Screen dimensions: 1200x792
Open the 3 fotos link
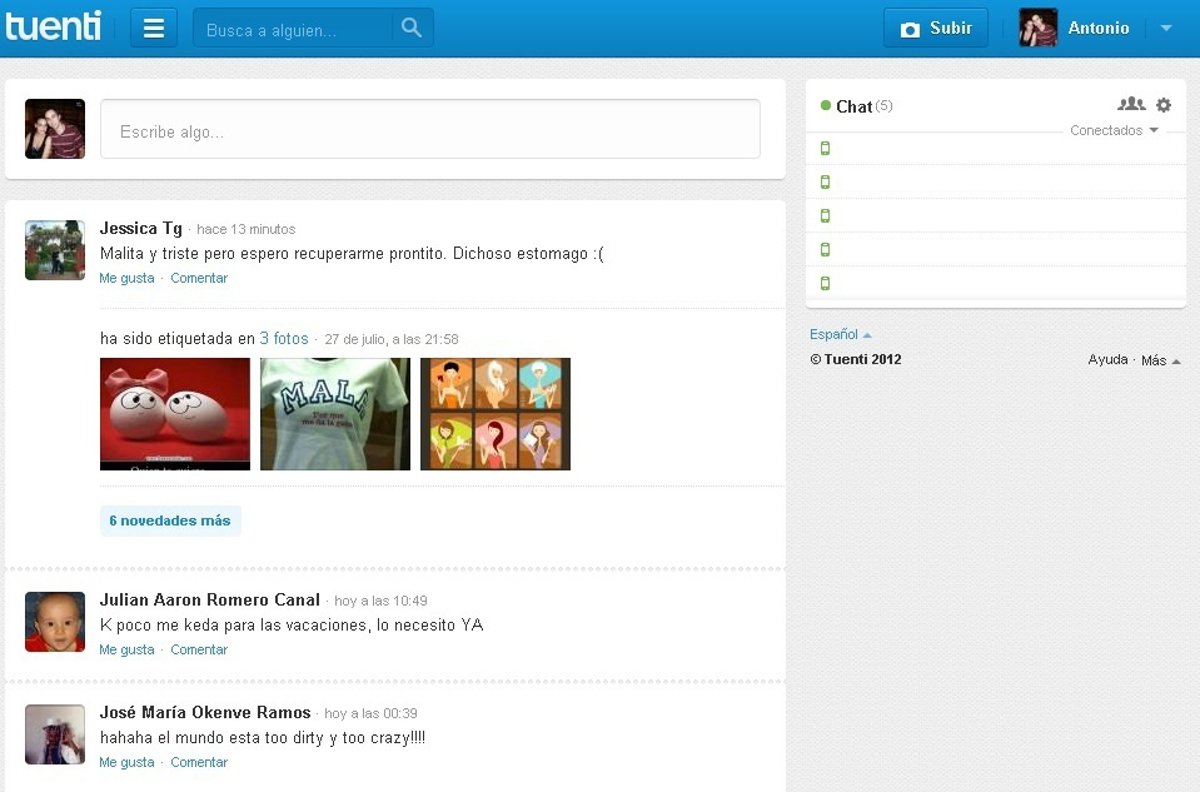pos(284,339)
